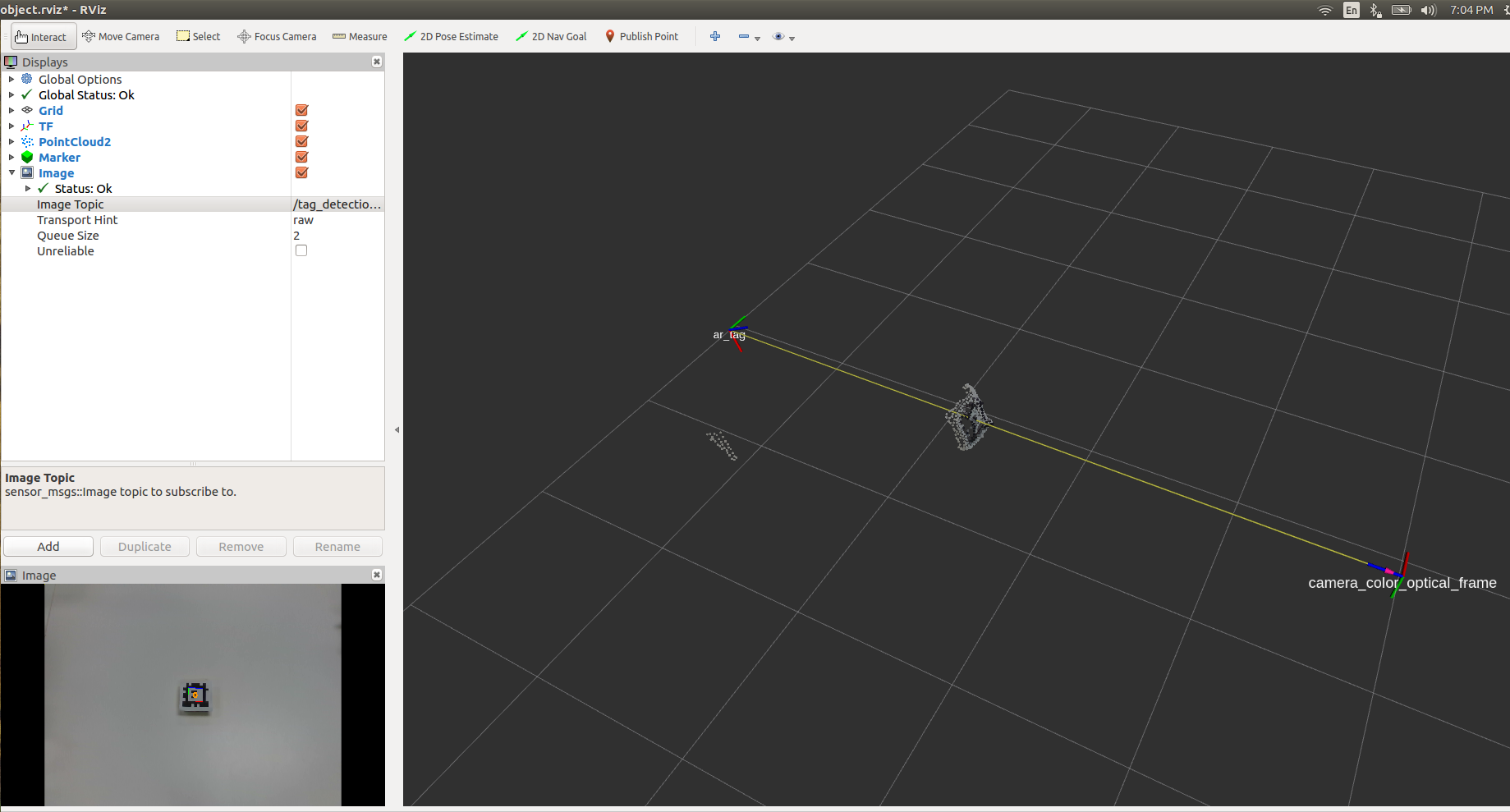Disable the Grid display
The width and height of the screenshot is (1510, 812).
point(301,110)
